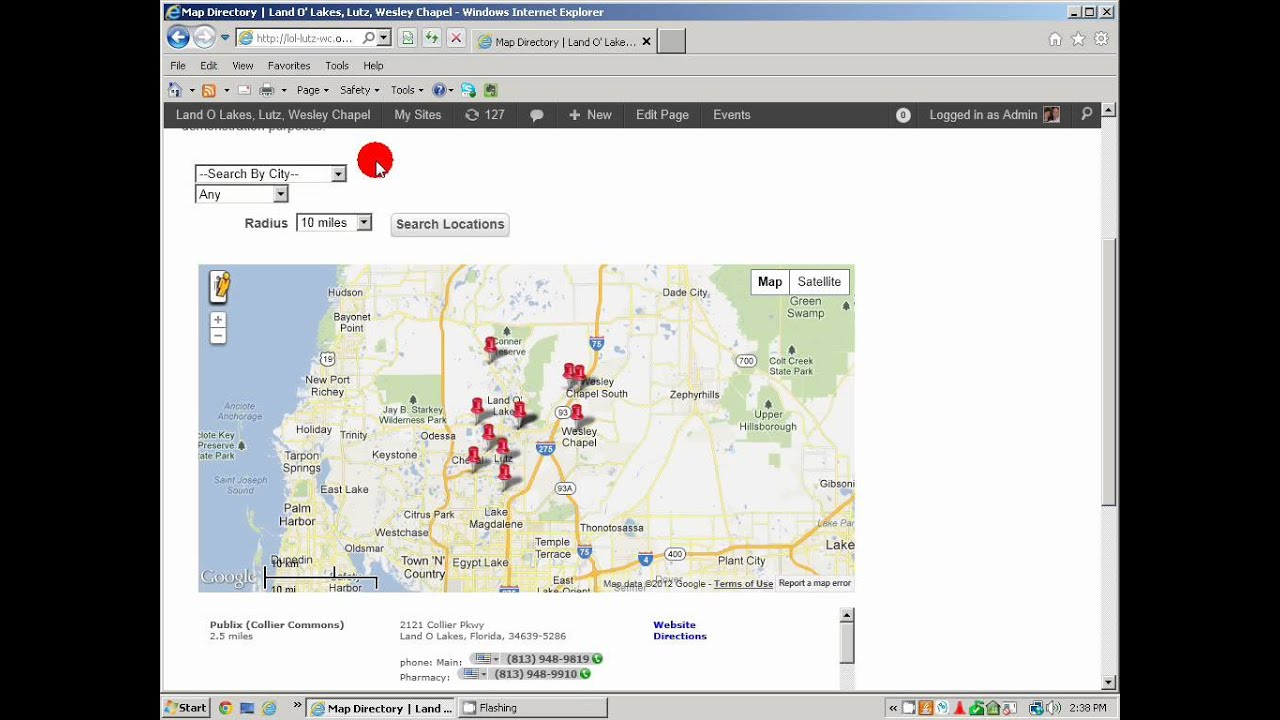The image size is (1280, 720).
Task: Expand the recent pages dropdown arrow
Action: tap(225, 38)
